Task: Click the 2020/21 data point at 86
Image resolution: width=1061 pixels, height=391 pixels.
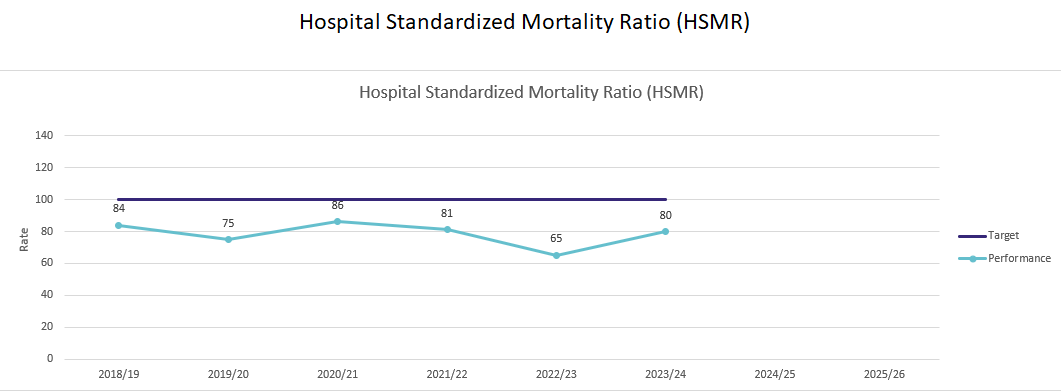Action: coord(338,221)
